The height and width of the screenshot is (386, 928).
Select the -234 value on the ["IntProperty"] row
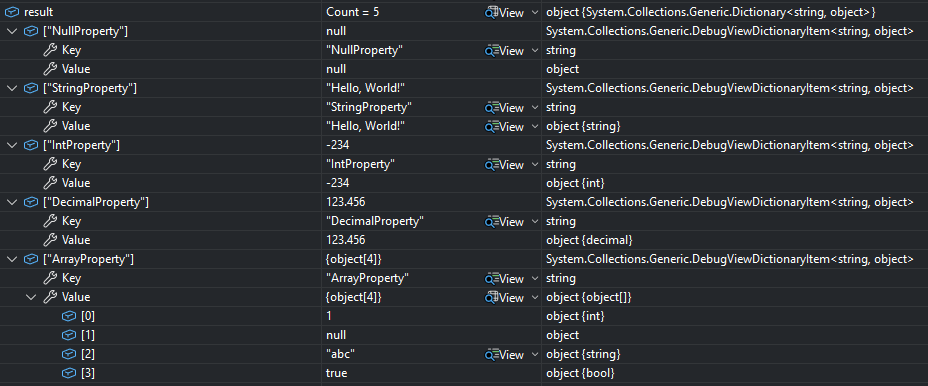[x=339, y=145]
